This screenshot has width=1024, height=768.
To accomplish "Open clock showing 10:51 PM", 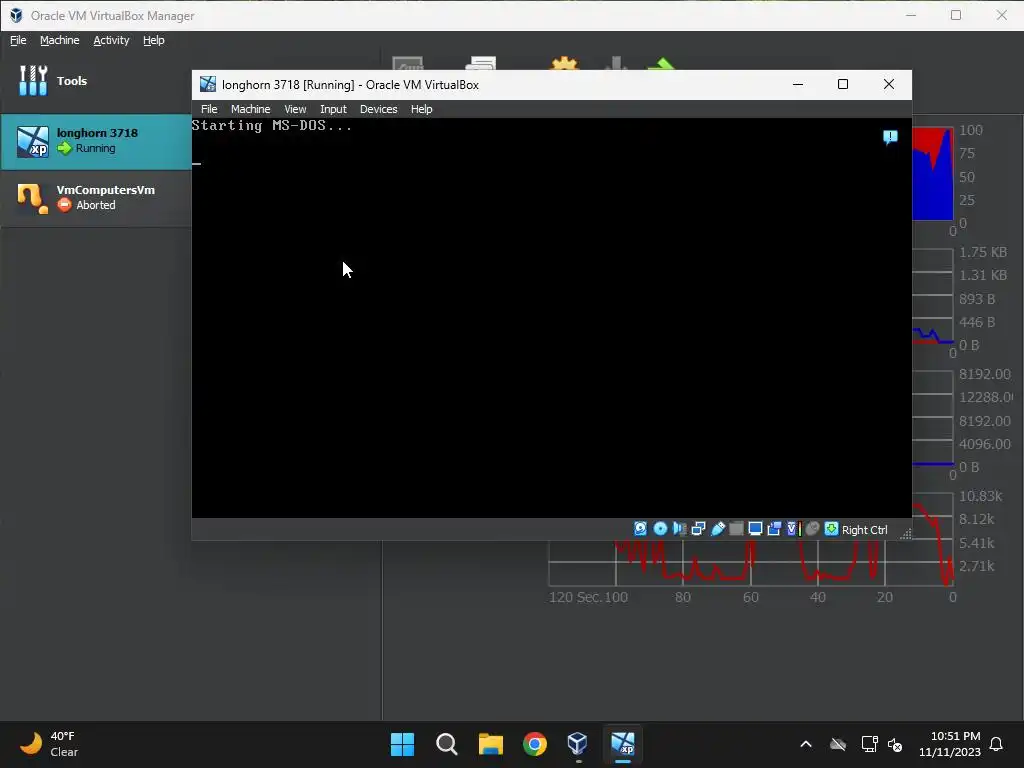I will click(x=950, y=744).
